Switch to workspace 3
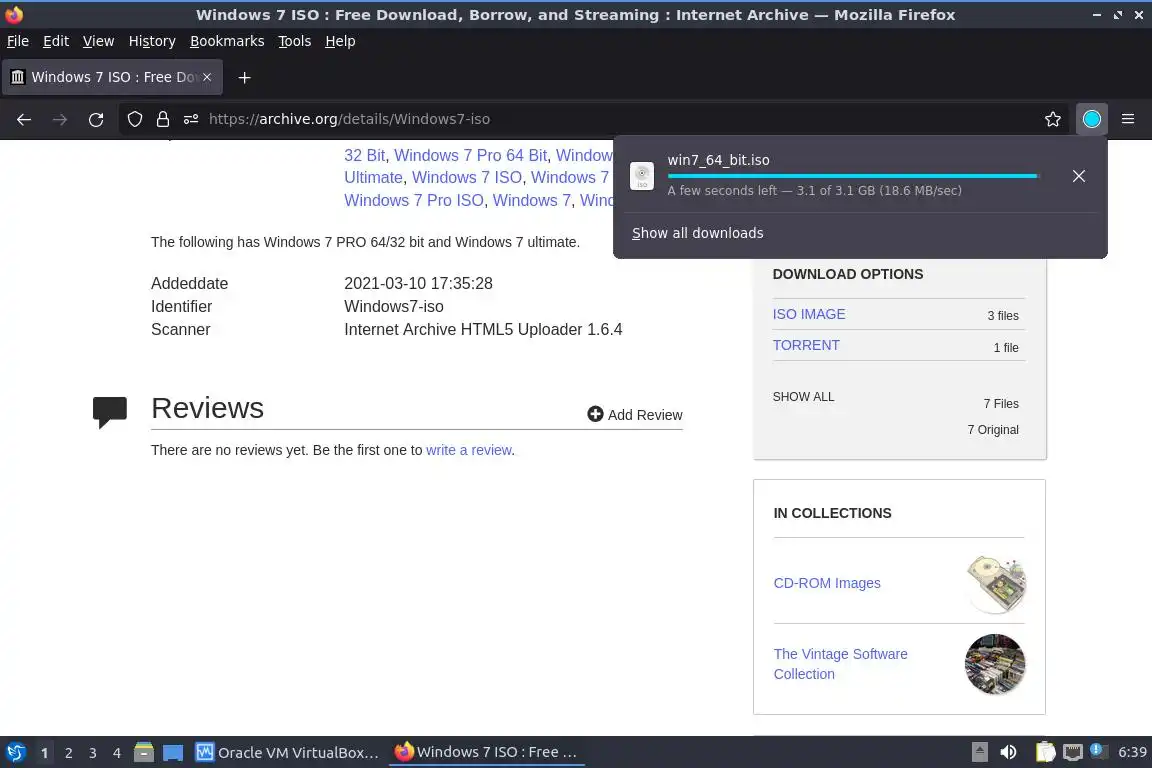 pos(93,753)
